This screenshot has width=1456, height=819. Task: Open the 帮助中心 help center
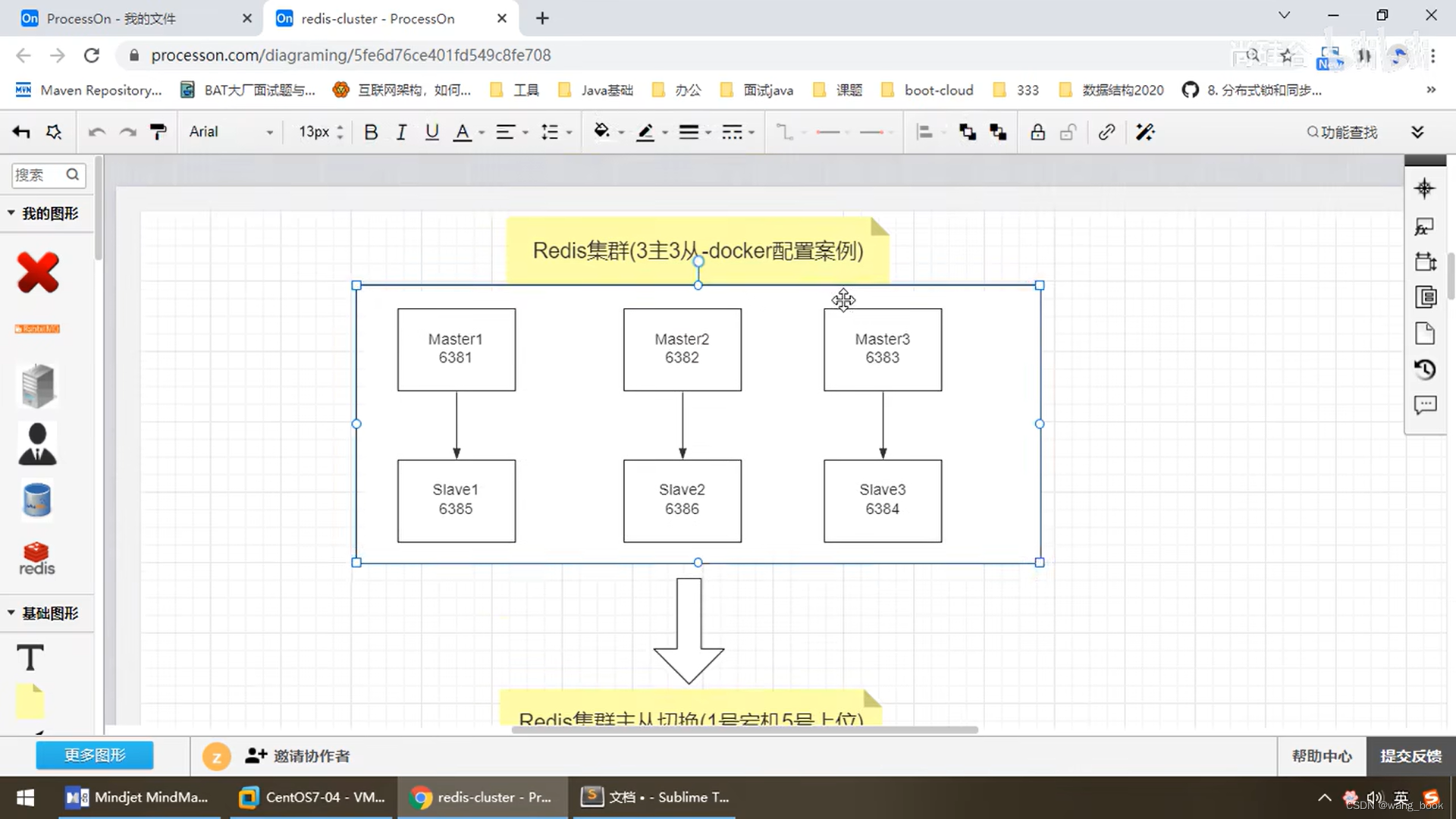tap(1321, 755)
